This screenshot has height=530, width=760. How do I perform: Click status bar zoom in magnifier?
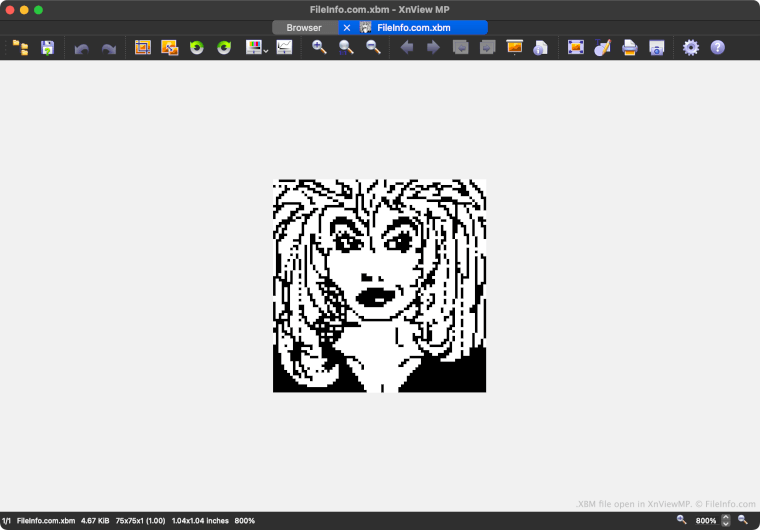pyautogui.click(x=743, y=520)
